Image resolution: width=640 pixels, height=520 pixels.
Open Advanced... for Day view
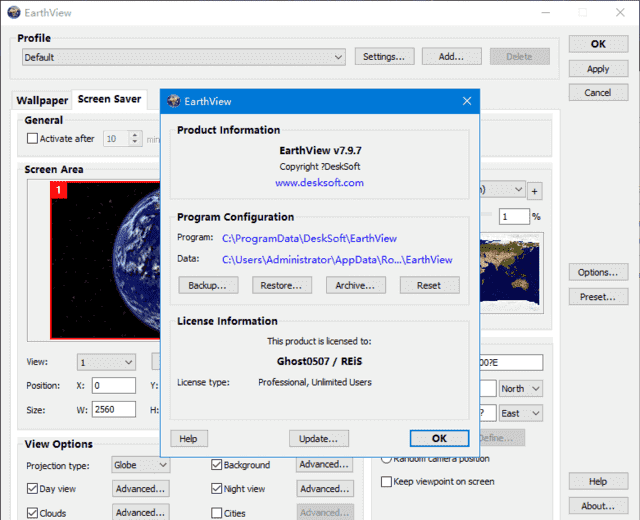tap(141, 489)
